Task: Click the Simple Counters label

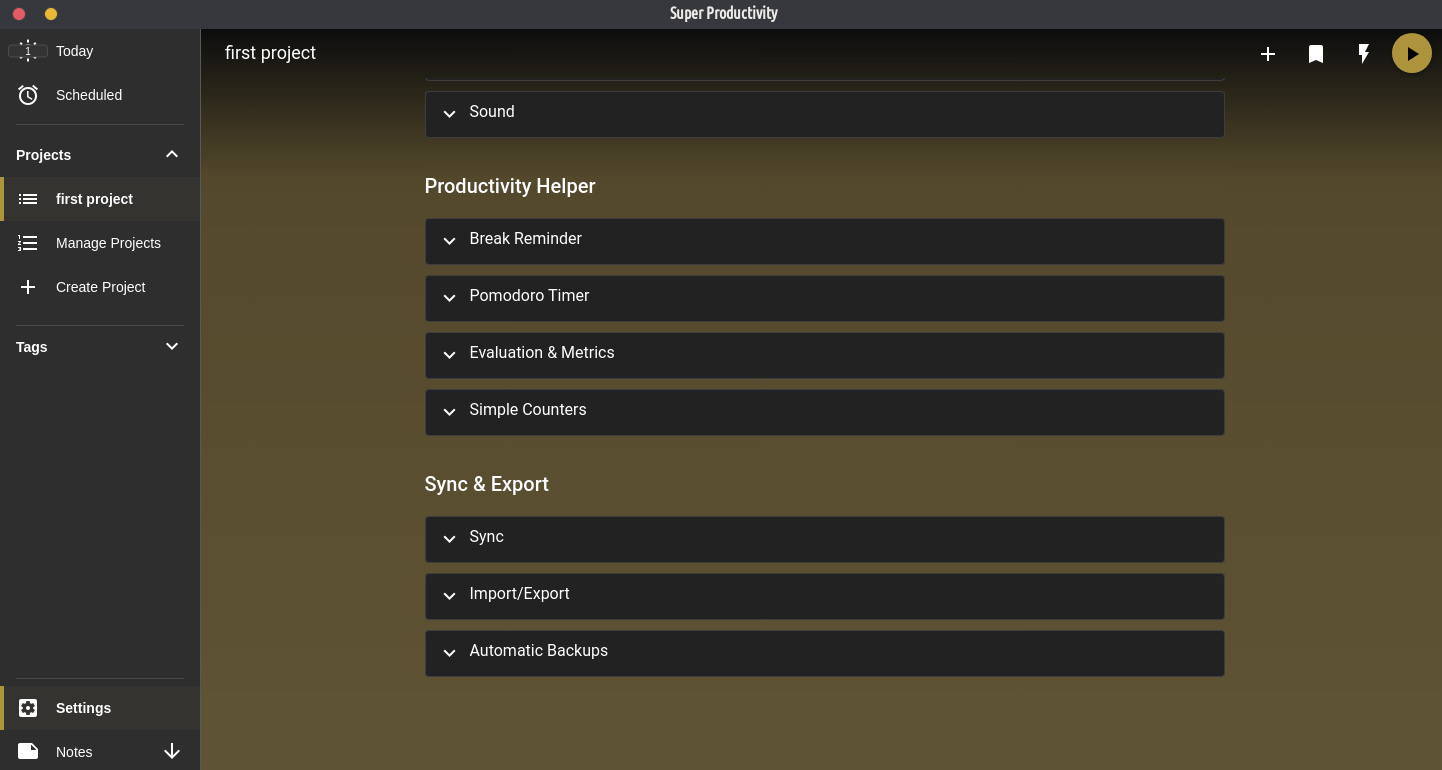Action: (x=528, y=410)
